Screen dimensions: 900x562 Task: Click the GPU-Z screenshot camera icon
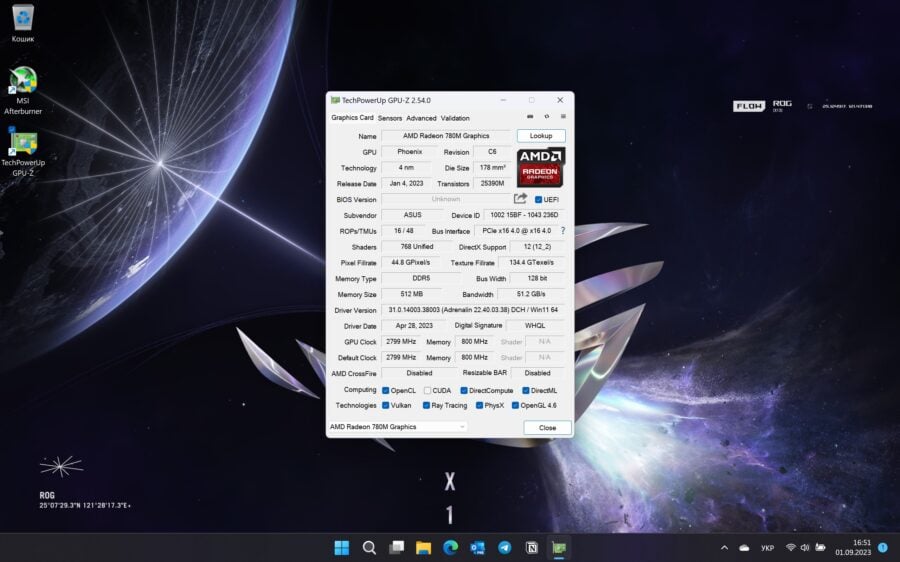pyautogui.click(x=530, y=117)
